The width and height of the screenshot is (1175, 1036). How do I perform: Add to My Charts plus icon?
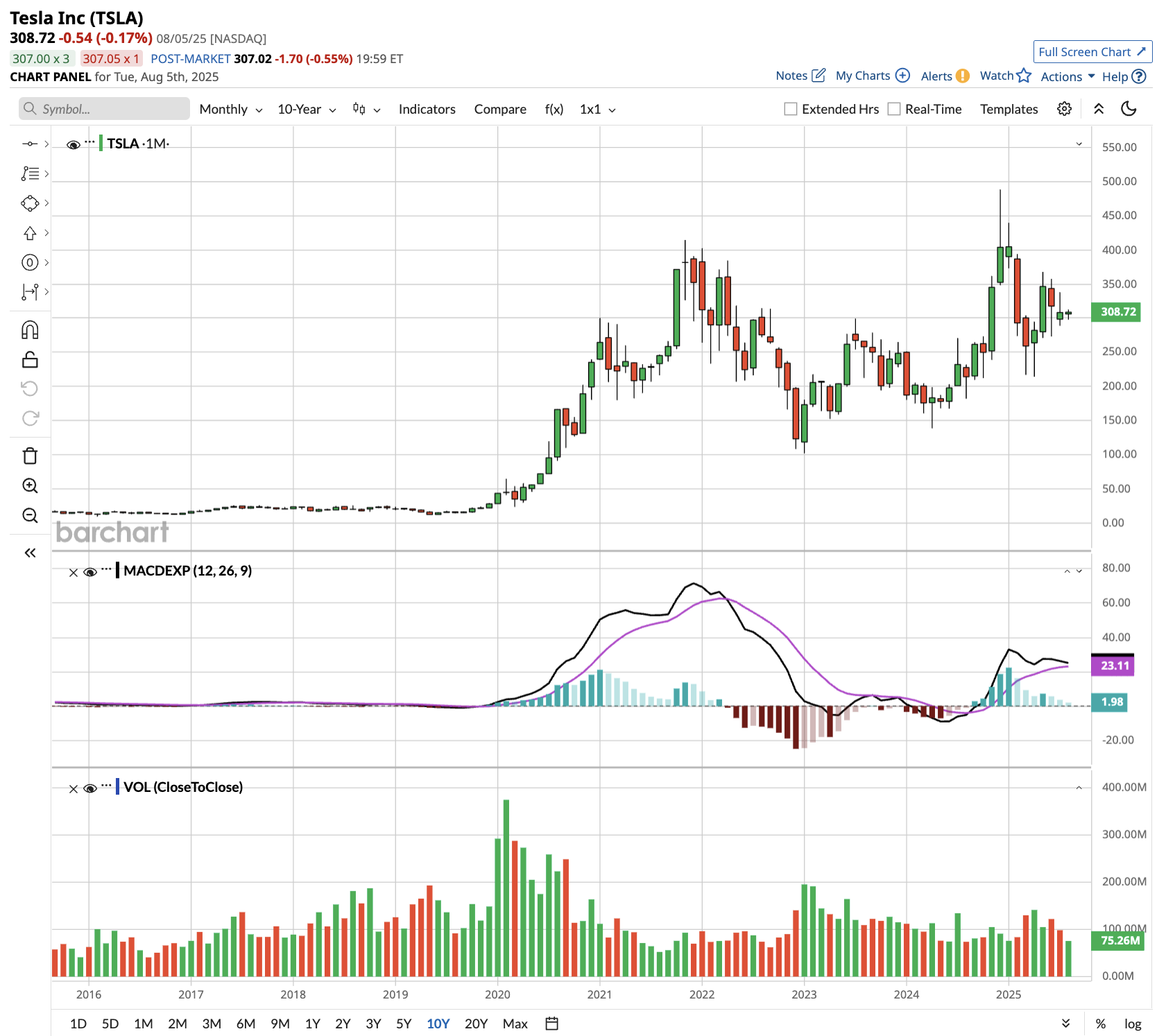tap(902, 75)
